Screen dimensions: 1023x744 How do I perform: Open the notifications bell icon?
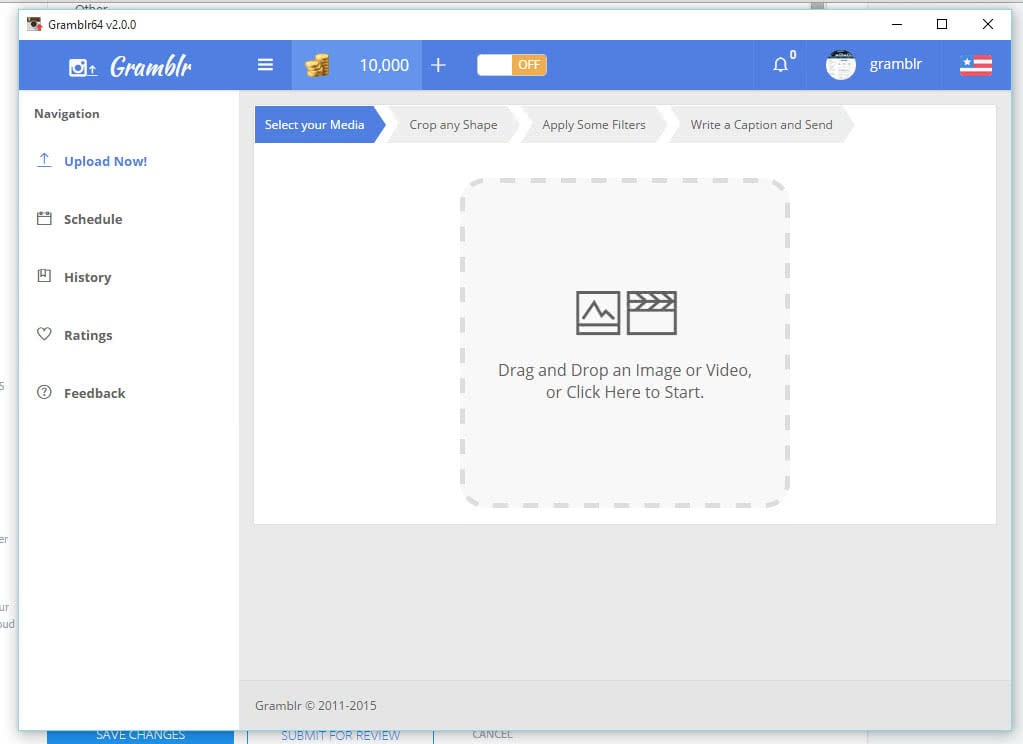point(780,65)
